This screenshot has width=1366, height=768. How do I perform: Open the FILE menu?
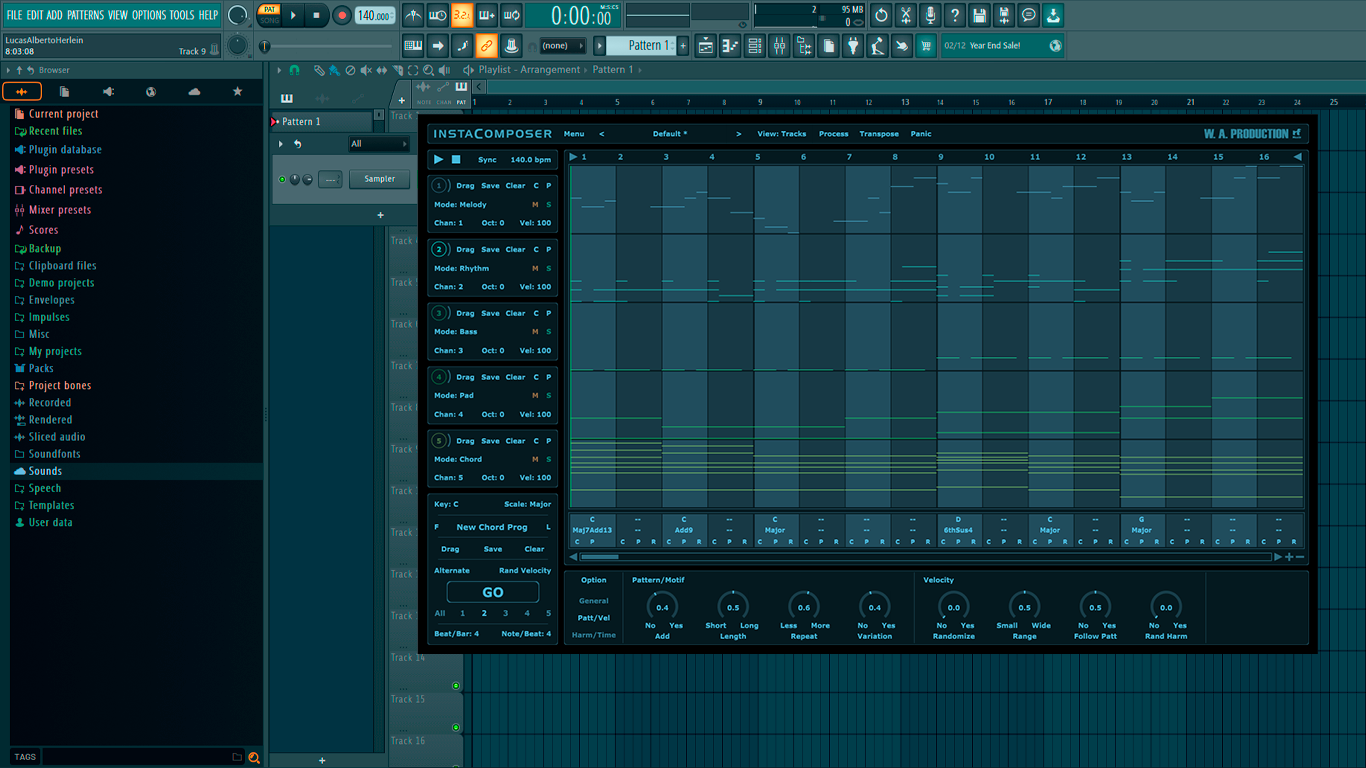15,15
